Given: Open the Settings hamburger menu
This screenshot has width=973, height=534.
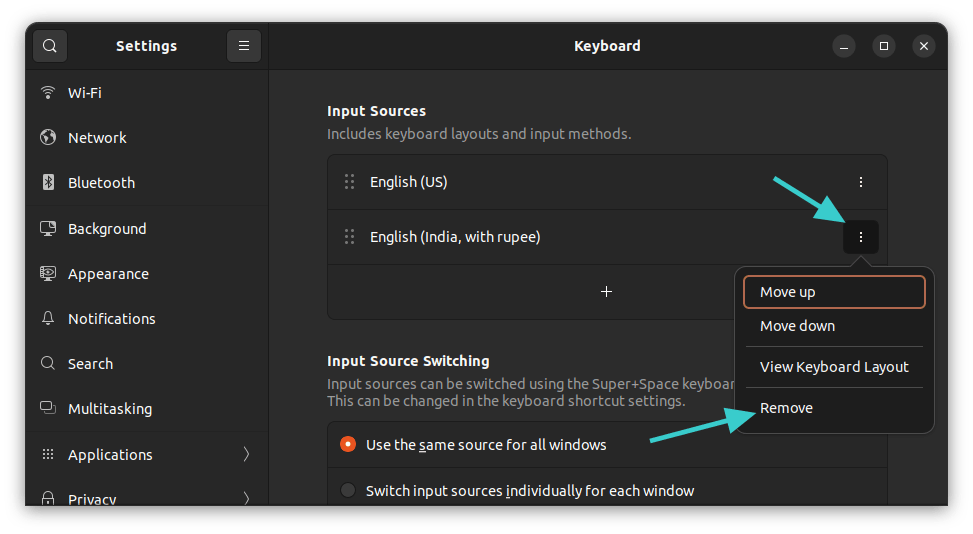Looking at the screenshot, I should click(x=244, y=46).
